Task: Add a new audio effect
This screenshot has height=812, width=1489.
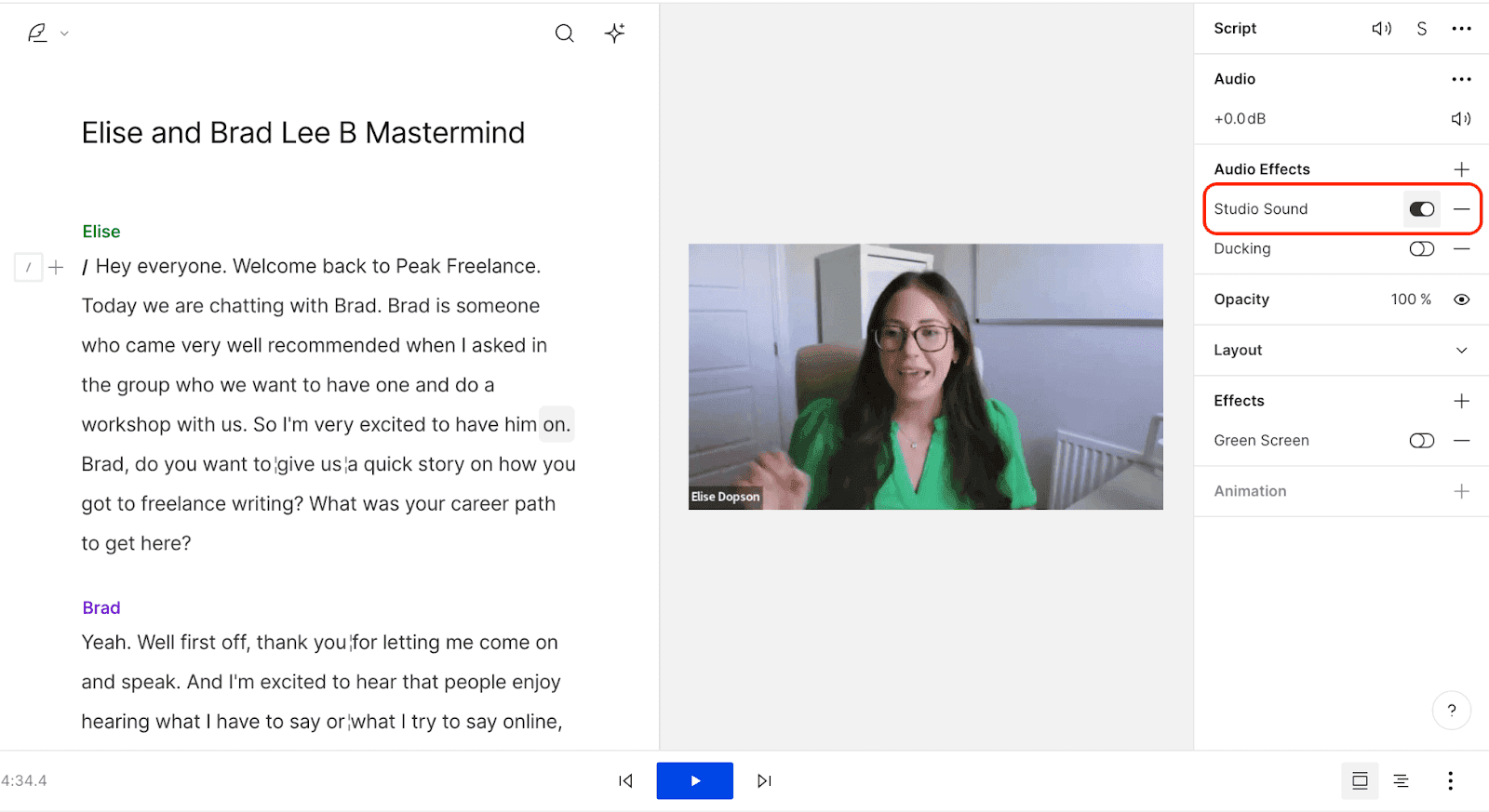Action: point(1461,169)
